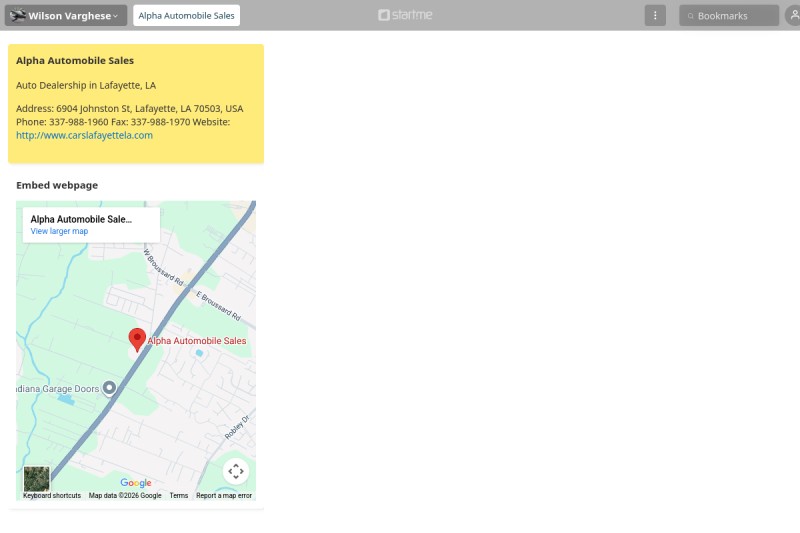Click the map fullscreen/camera controls button
Screen dimensions: 800x533
click(x=236, y=471)
